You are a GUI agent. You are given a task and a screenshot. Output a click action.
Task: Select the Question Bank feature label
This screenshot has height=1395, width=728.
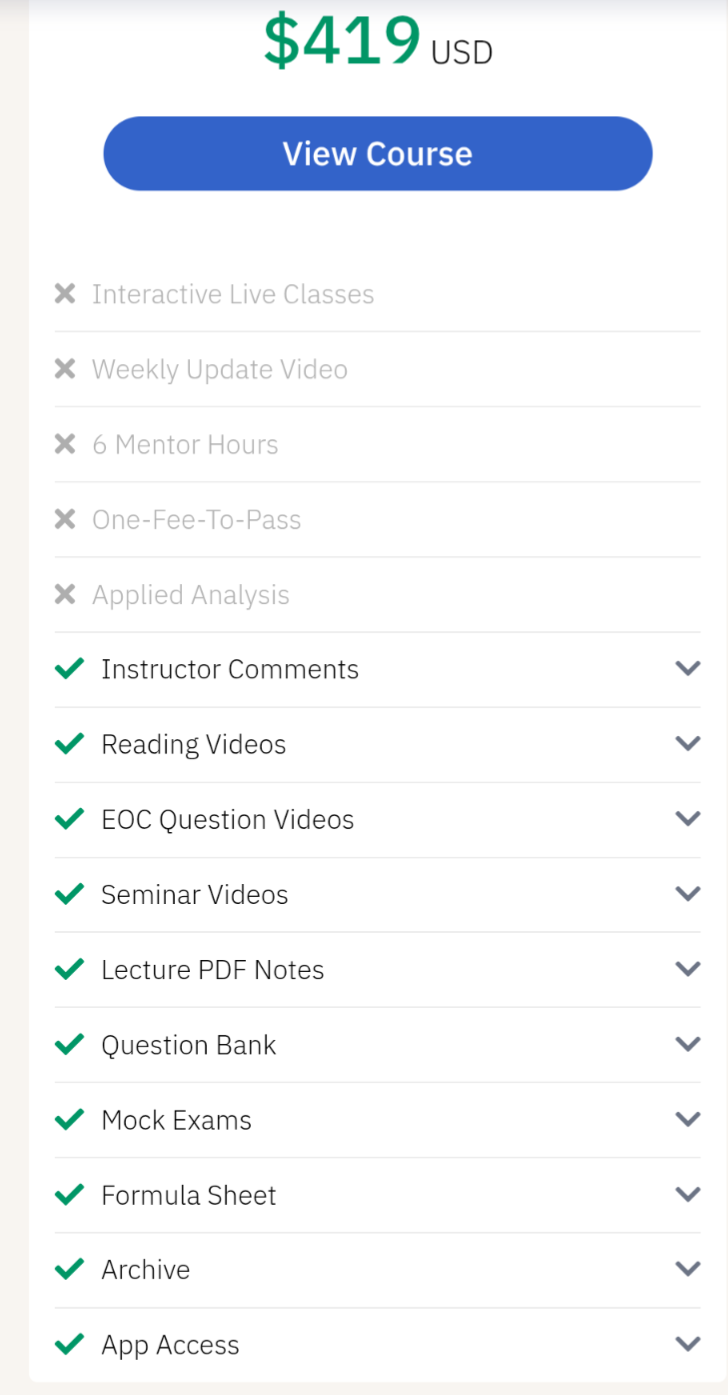tap(188, 1045)
